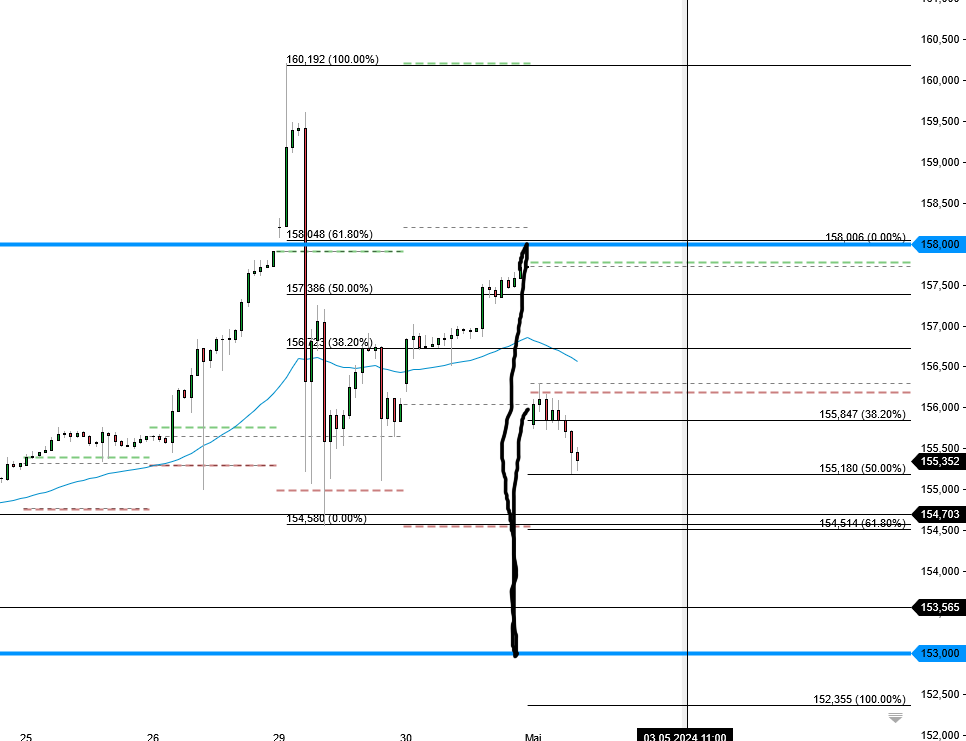This screenshot has width=966, height=741.
Task: Select the blue 158,000 price tag
Action: point(938,244)
